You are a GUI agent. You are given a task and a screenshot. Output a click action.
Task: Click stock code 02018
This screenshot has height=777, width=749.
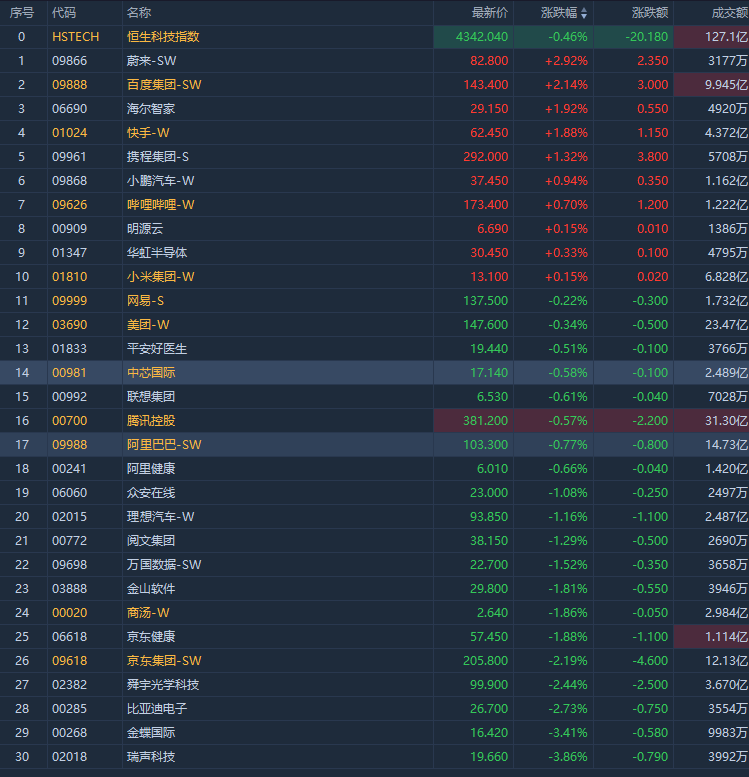coord(69,757)
